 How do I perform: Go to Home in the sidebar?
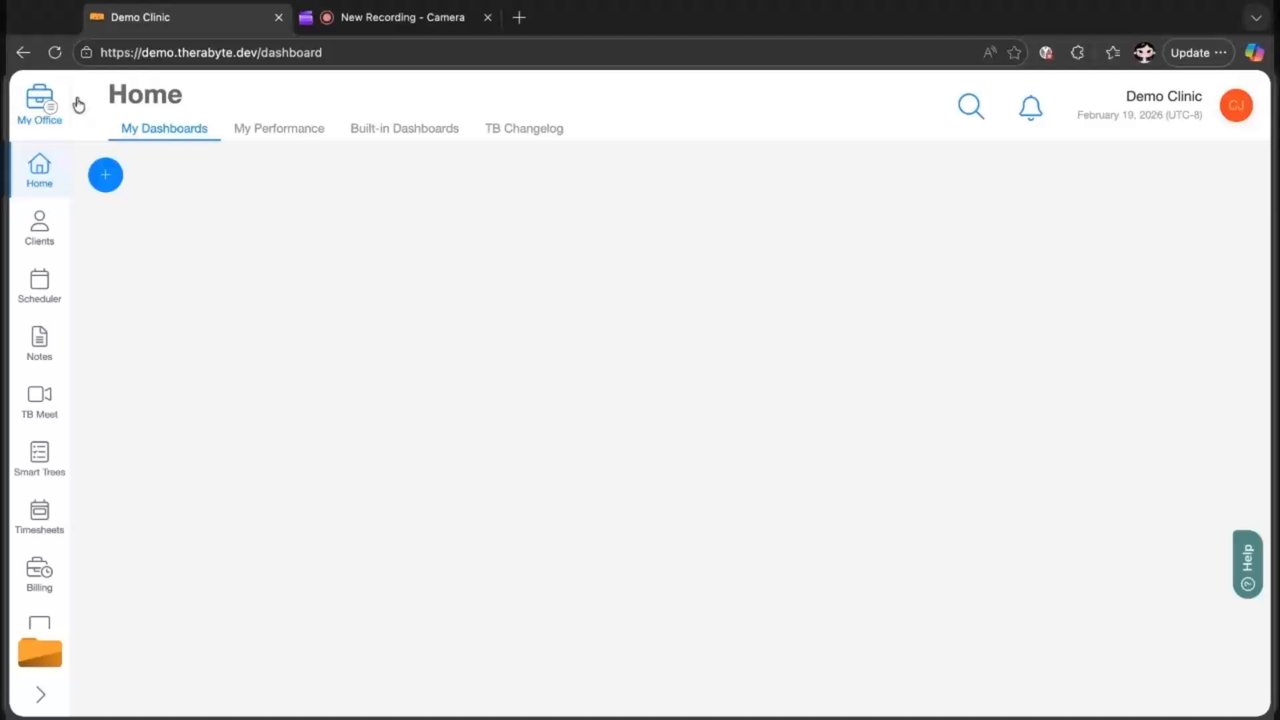coord(39,170)
